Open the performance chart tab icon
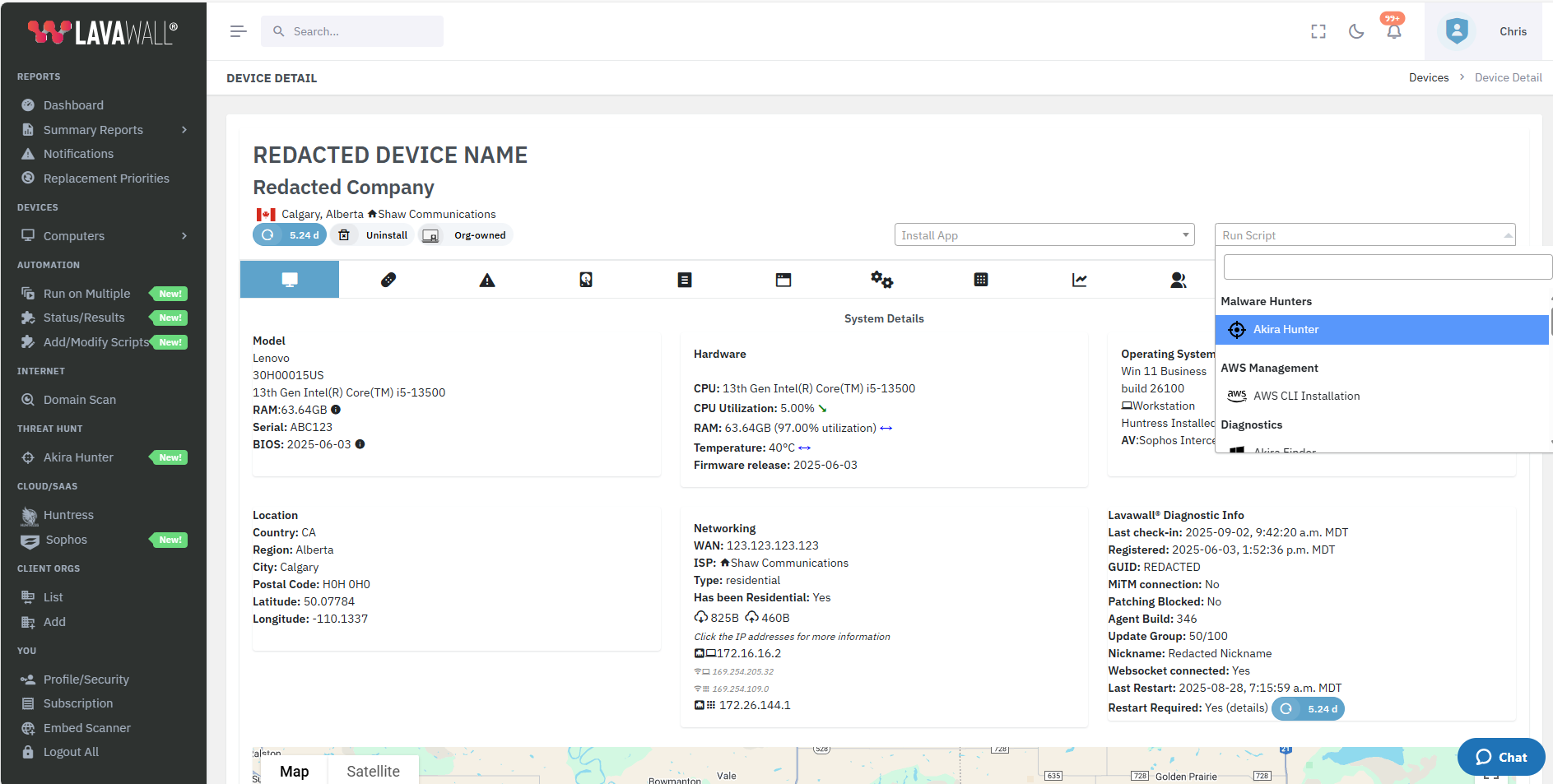 pos(1079,280)
